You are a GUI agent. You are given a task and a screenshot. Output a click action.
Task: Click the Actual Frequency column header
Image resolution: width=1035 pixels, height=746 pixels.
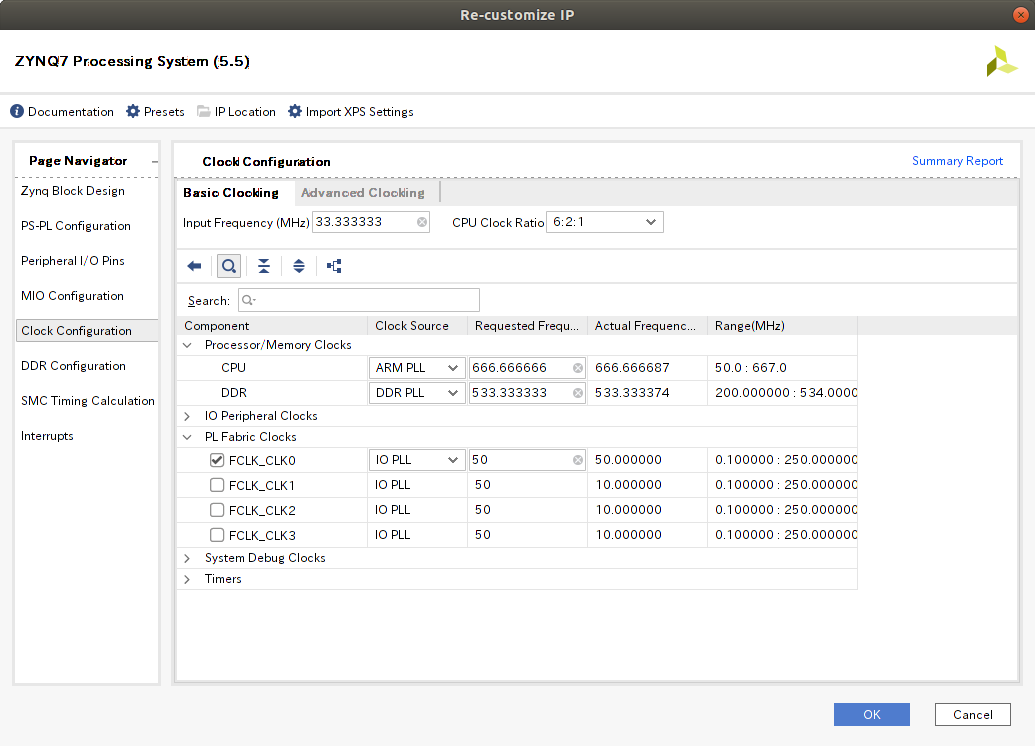point(647,326)
